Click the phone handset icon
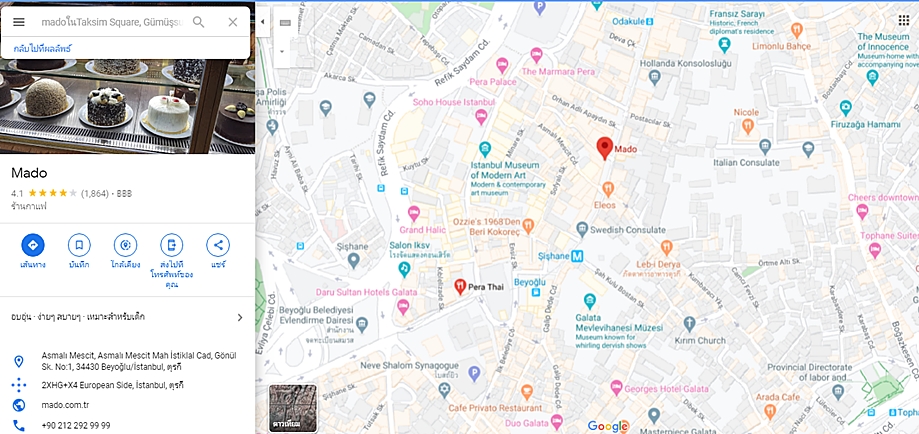Viewport: 919px width, 434px height. point(19,425)
